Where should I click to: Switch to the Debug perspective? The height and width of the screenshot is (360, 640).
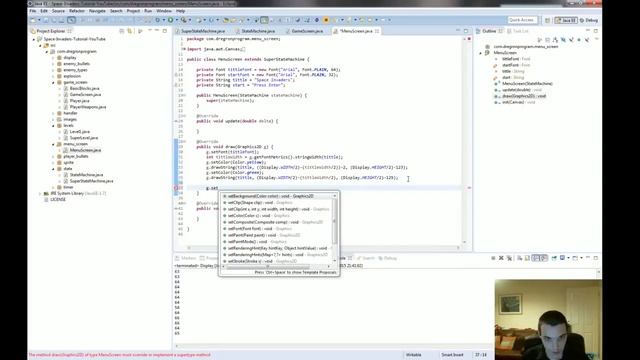click(589, 20)
